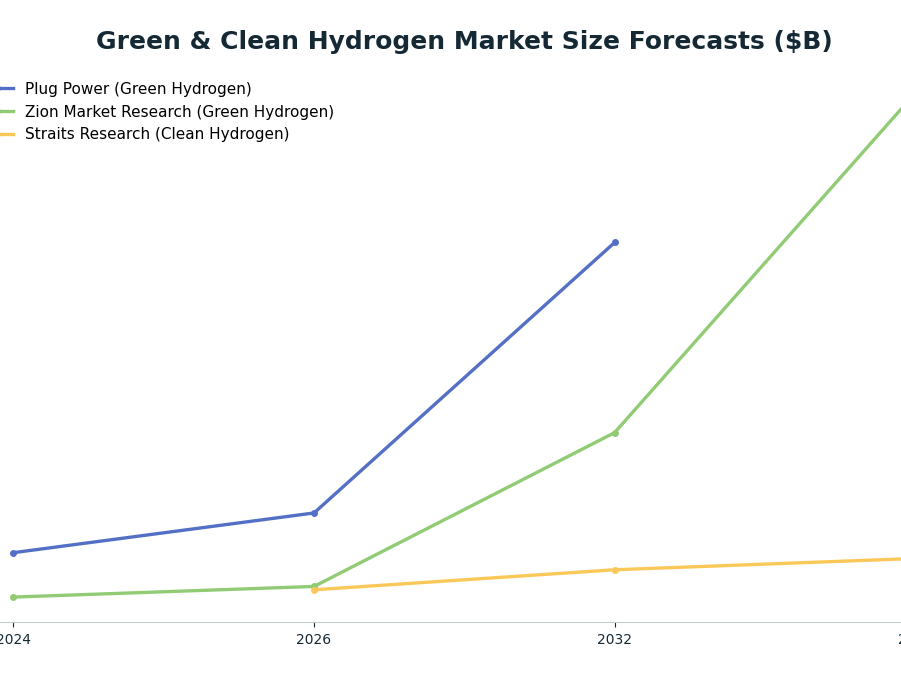Click the 2024 x-axis label
This screenshot has width=901, height=676.
[x=14, y=639]
